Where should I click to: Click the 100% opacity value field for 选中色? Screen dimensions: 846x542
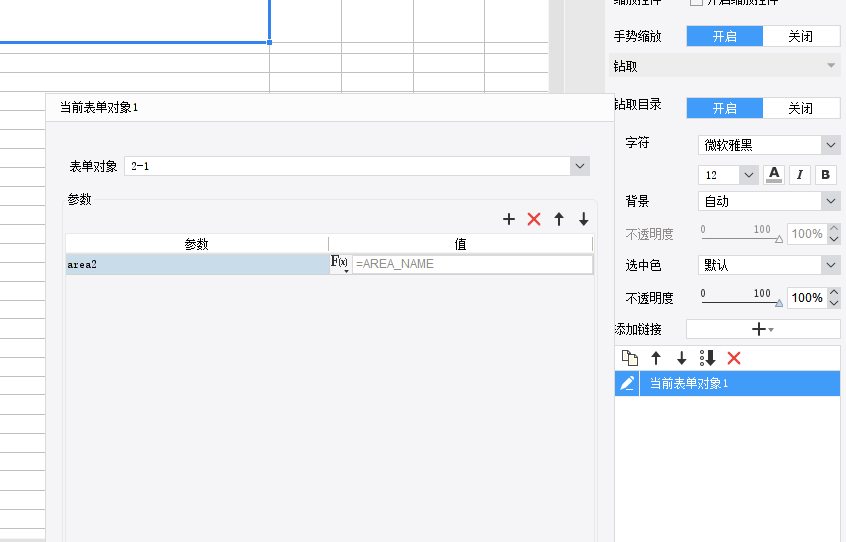pos(807,298)
